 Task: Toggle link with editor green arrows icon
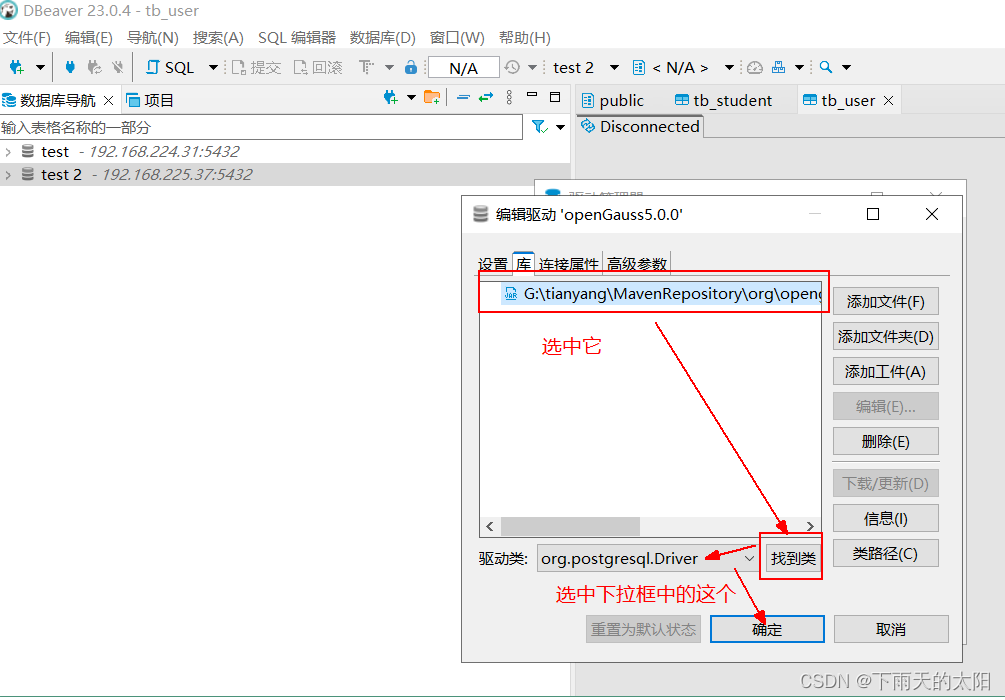(x=486, y=97)
